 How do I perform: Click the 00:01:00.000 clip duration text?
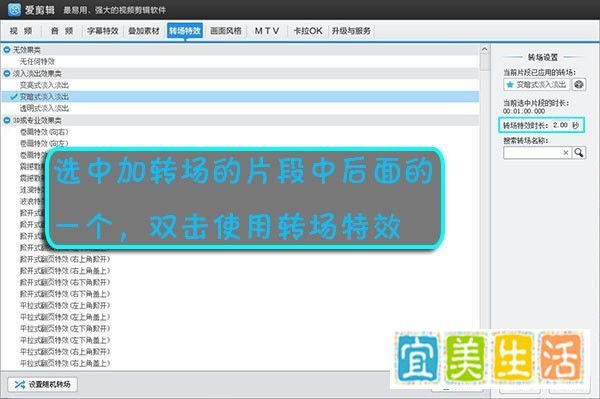[524, 111]
